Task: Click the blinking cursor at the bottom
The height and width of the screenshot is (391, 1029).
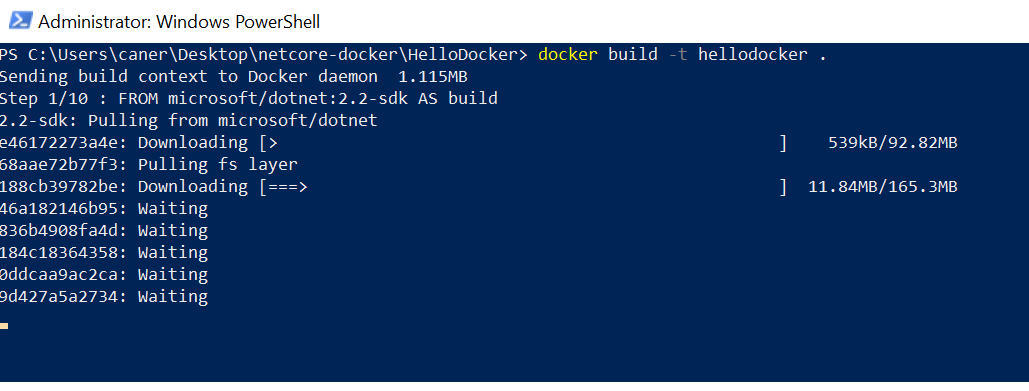Action: pyautogui.click(x=4, y=325)
